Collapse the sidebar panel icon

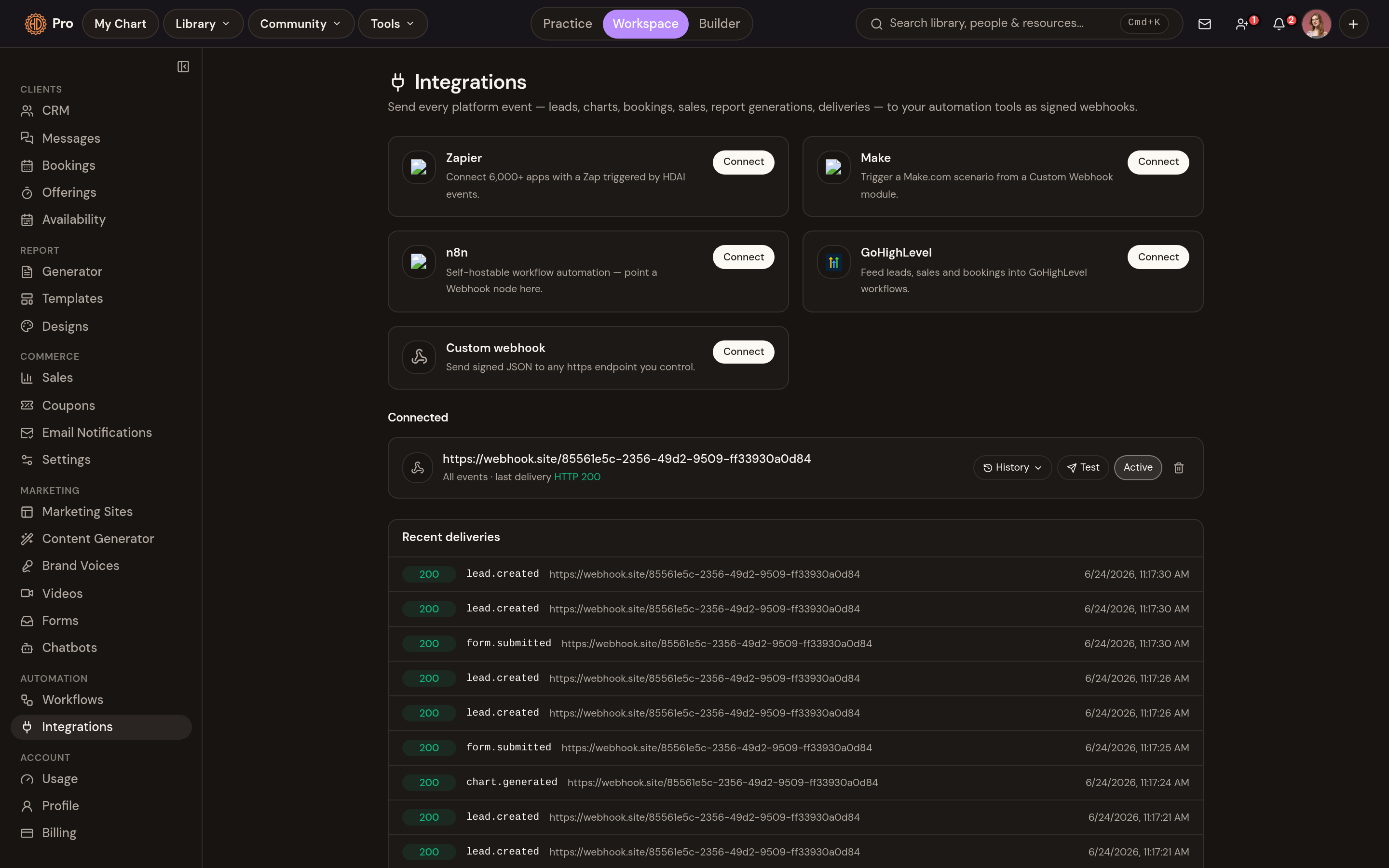pyautogui.click(x=183, y=67)
